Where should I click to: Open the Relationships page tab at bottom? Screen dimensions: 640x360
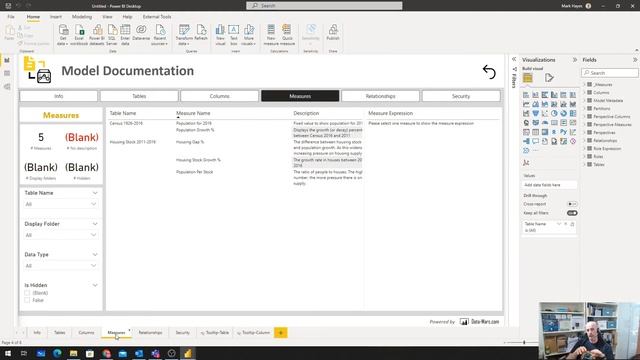pos(150,333)
